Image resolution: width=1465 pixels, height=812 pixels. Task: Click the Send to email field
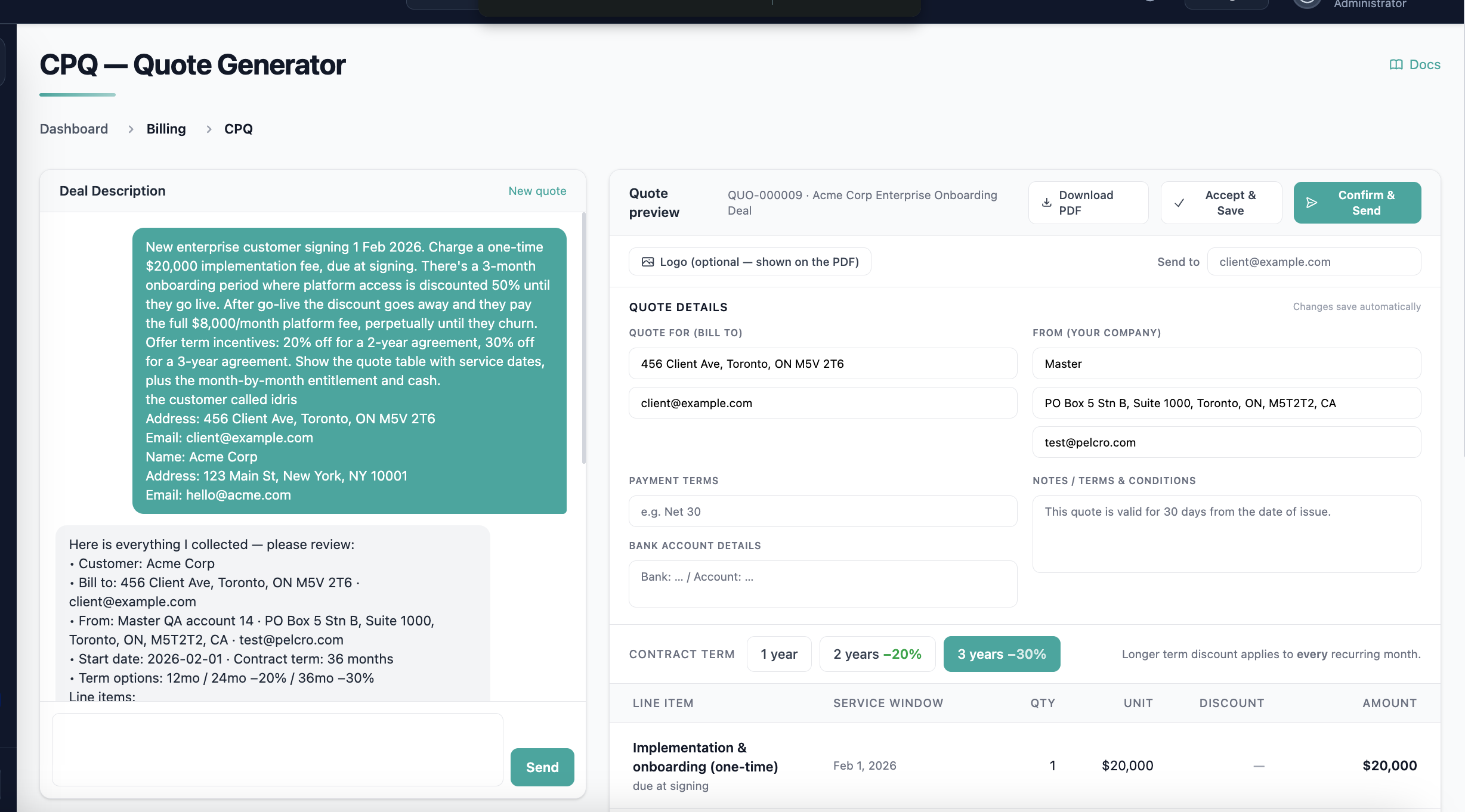[1314, 262]
